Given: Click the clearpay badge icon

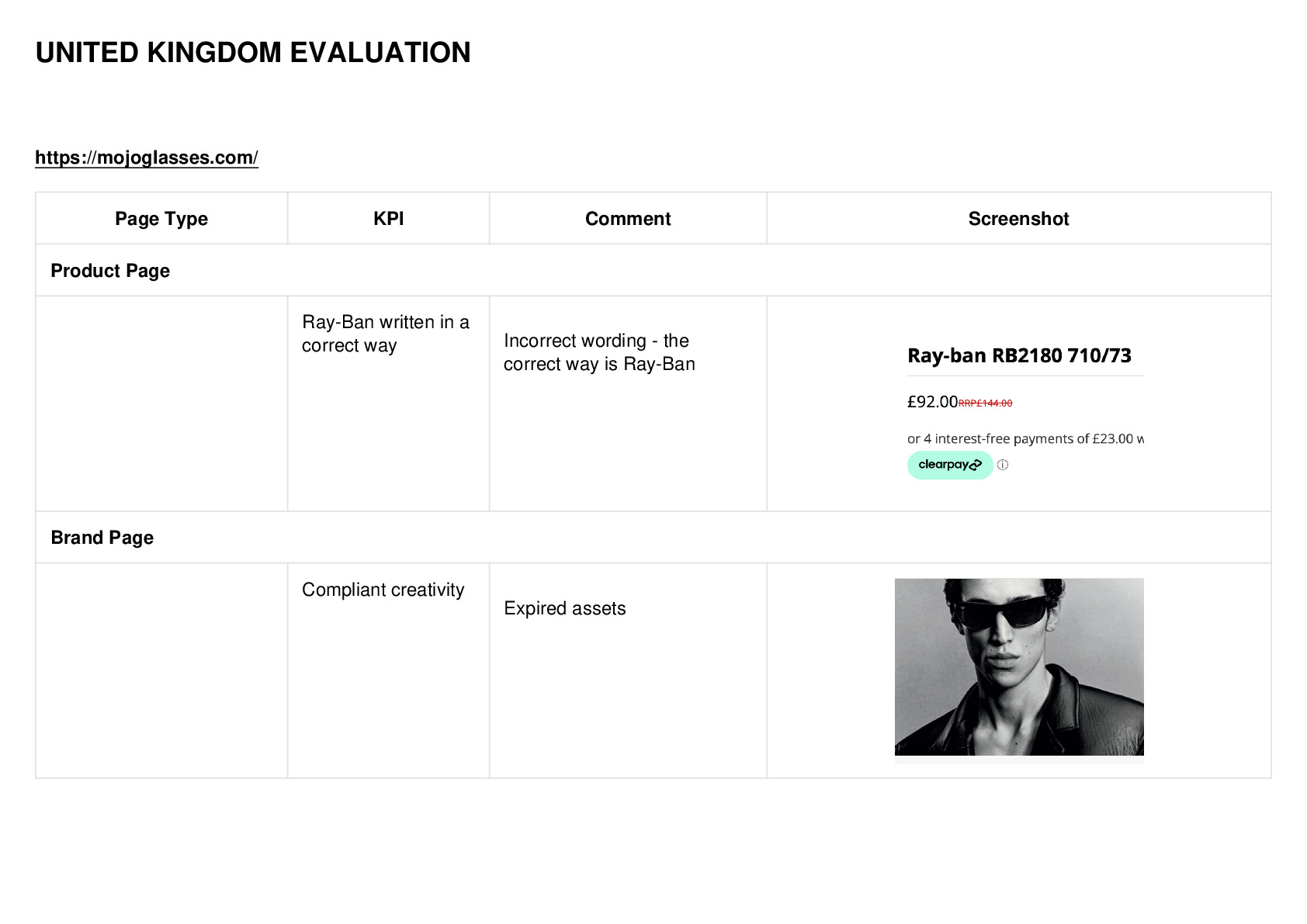Looking at the screenshot, I should 950,465.
